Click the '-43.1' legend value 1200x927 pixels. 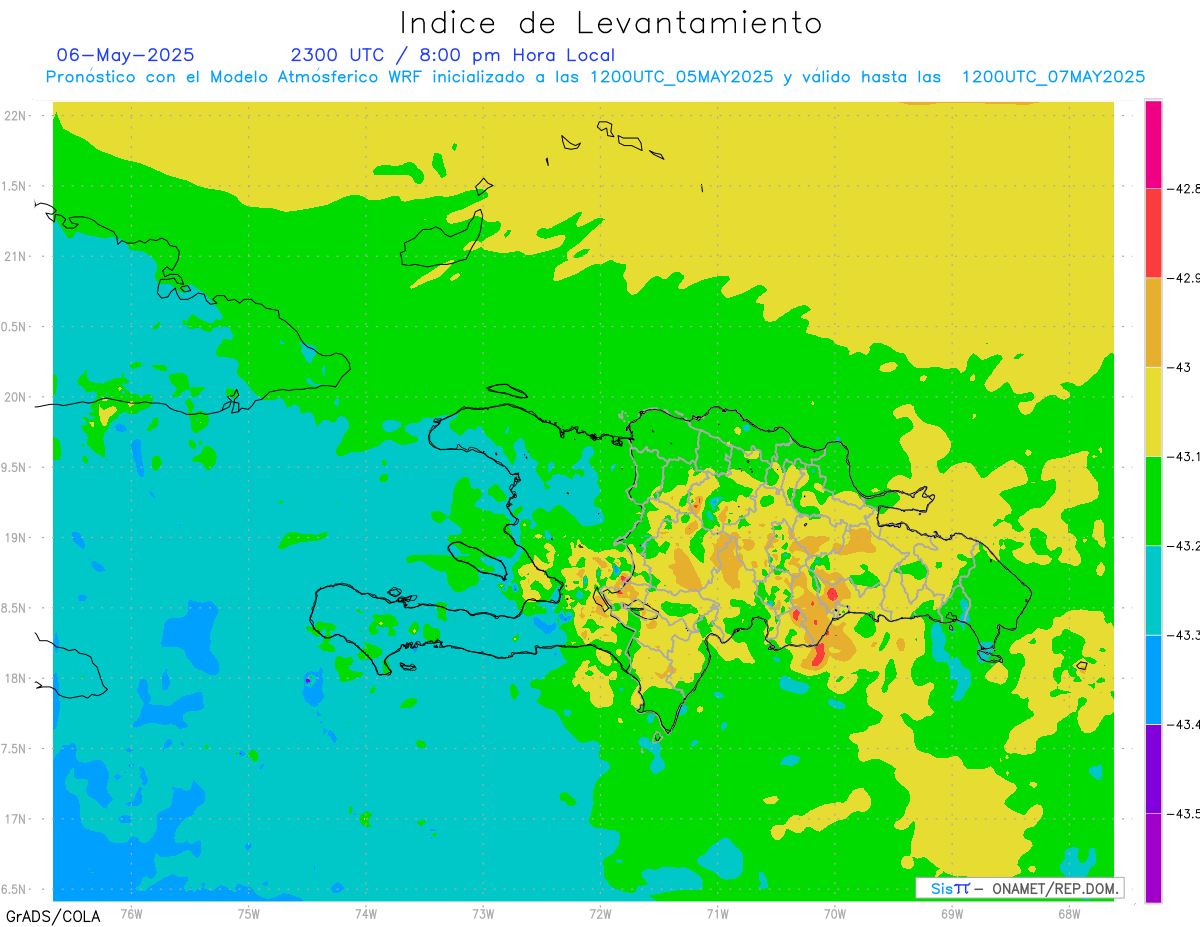tap(1183, 456)
